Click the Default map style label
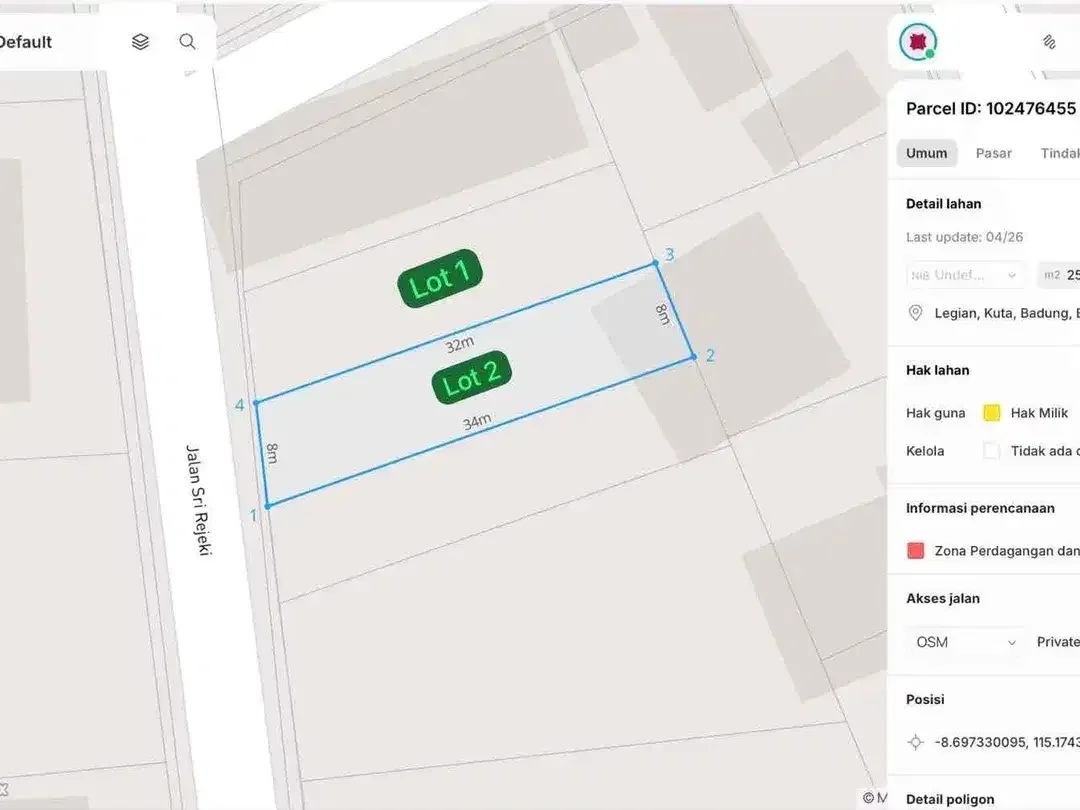The image size is (1080, 810). coord(25,42)
